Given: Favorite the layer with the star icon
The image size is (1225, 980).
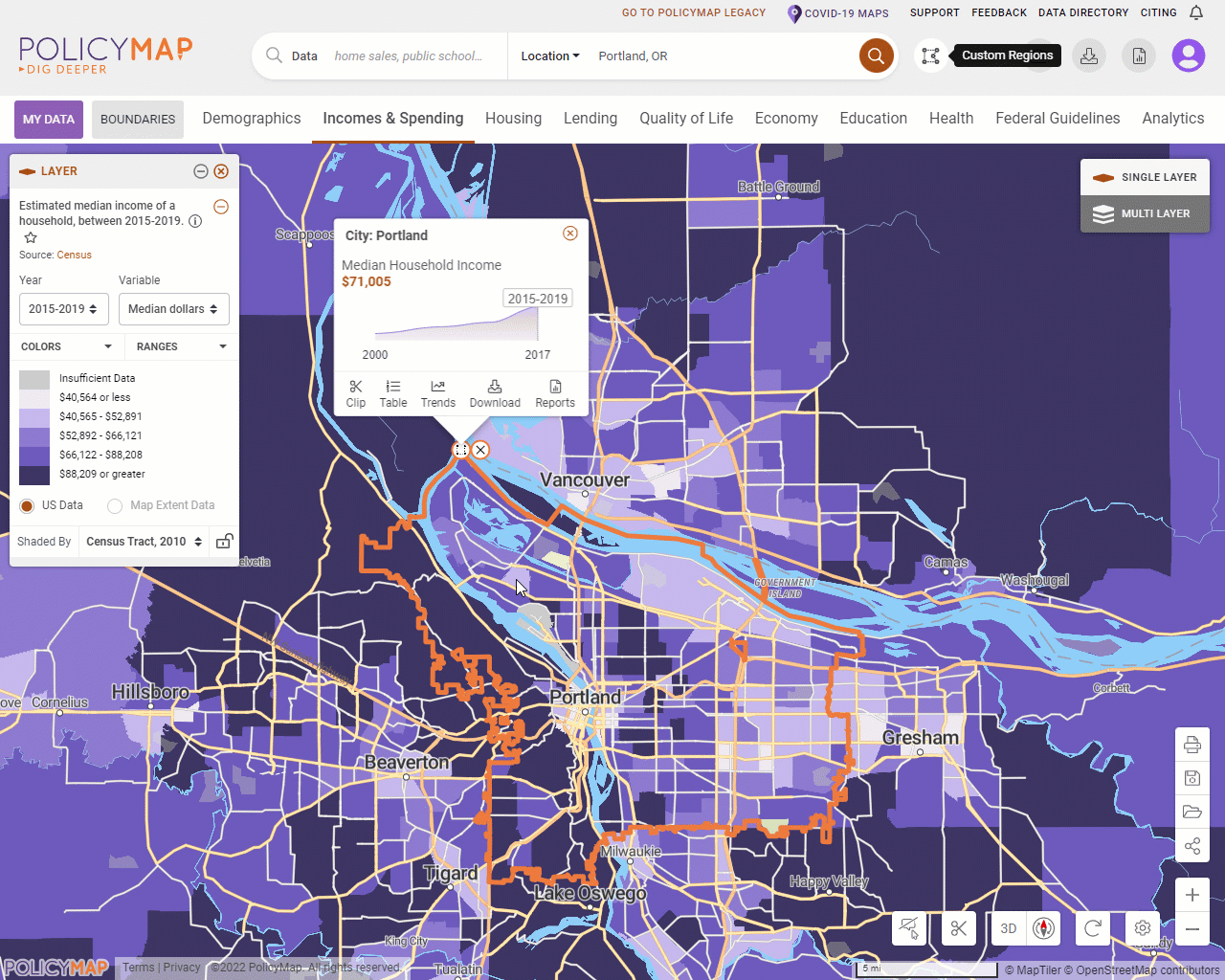Looking at the screenshot, I should 31,237.
